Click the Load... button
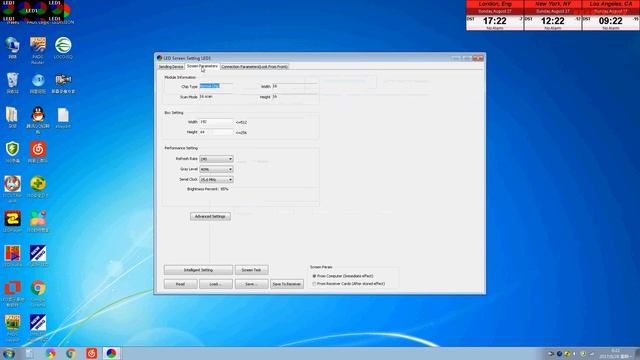640x360 pixels. tap(216, 284)
